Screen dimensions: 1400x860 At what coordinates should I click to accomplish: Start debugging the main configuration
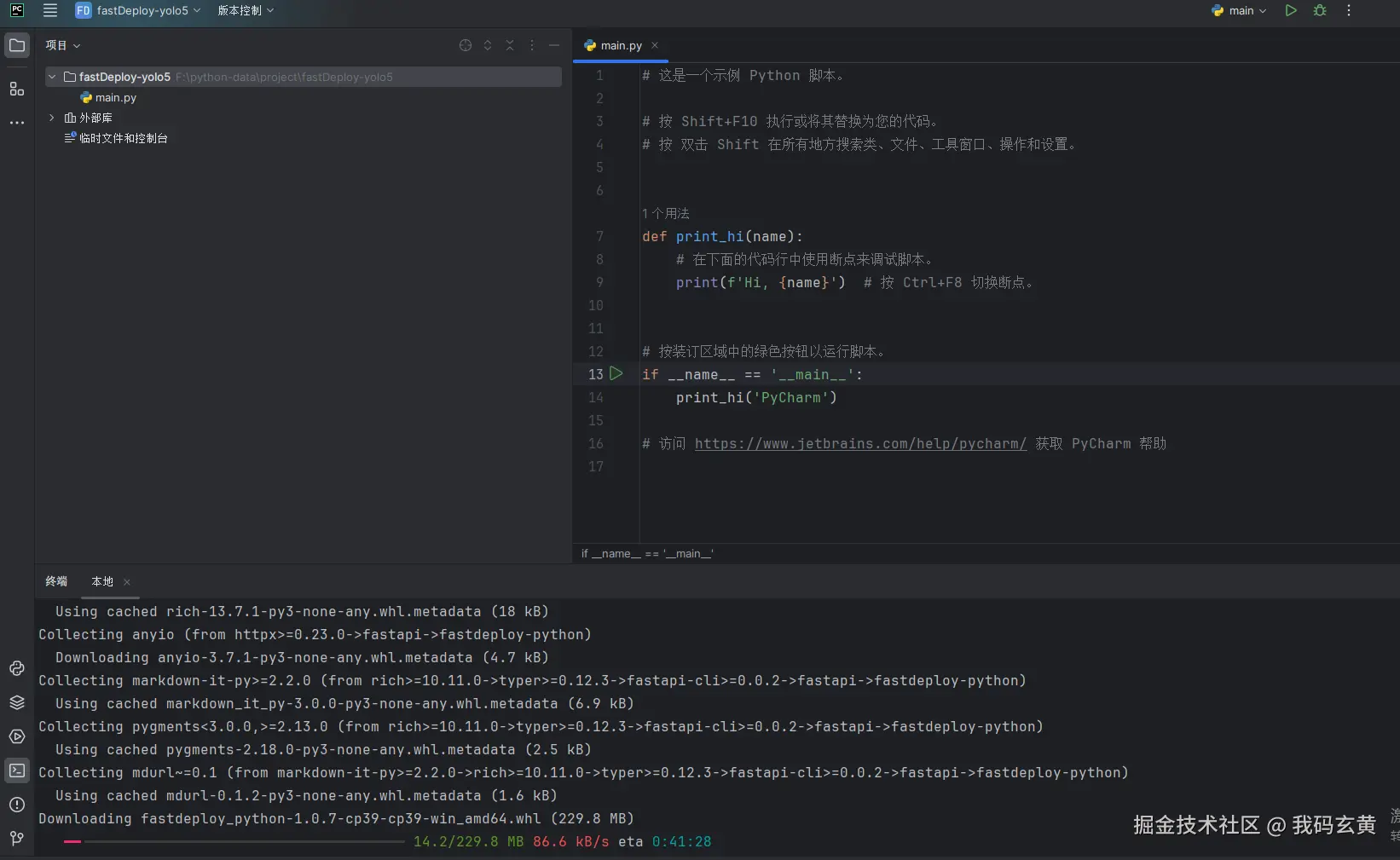[x=1320, y=11]
